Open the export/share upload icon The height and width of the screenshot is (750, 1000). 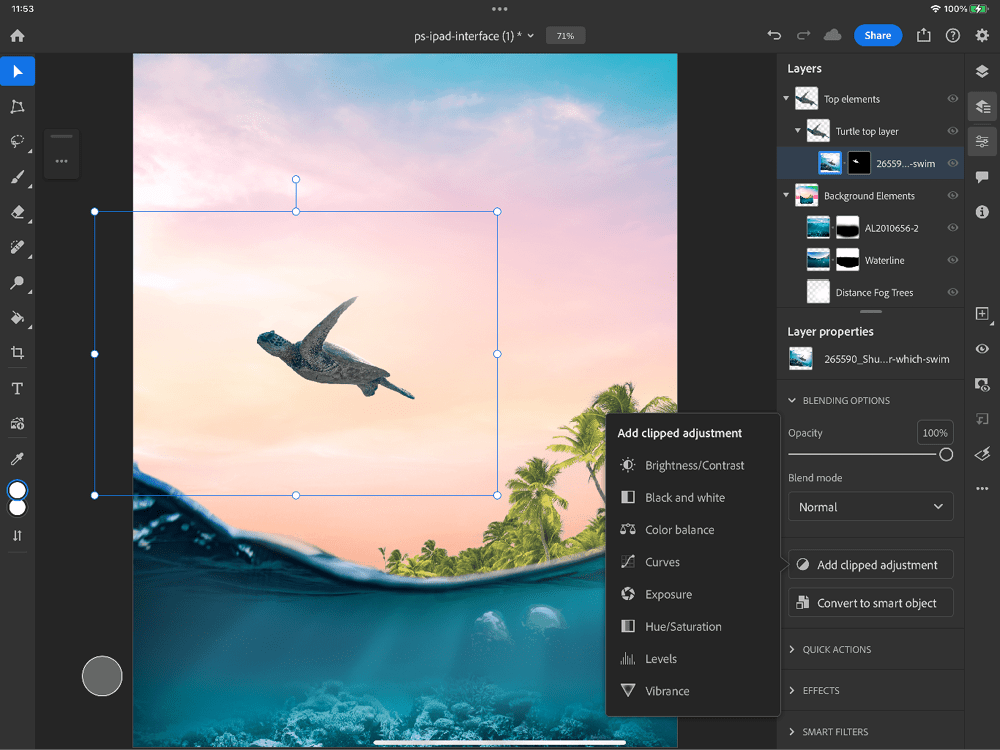pos(923,36)
